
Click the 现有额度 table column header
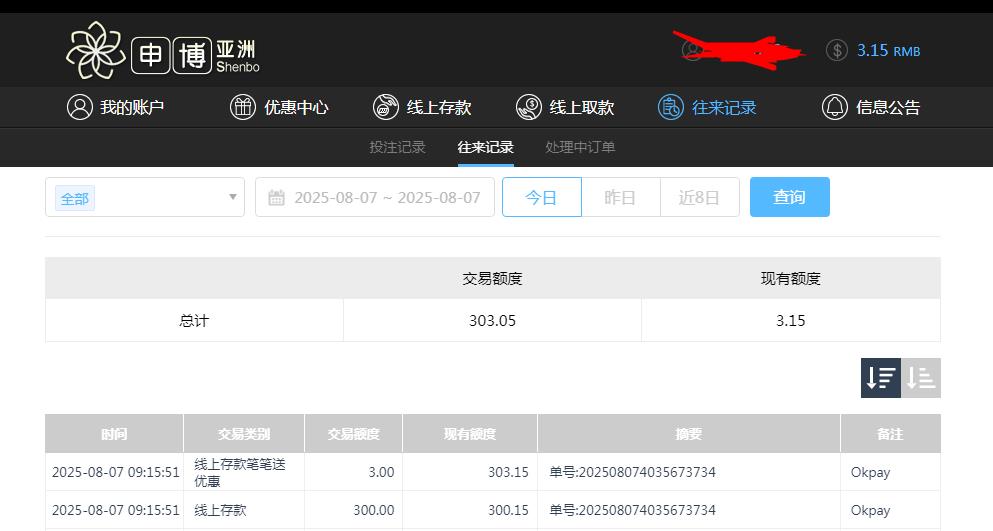coord(470,433)
